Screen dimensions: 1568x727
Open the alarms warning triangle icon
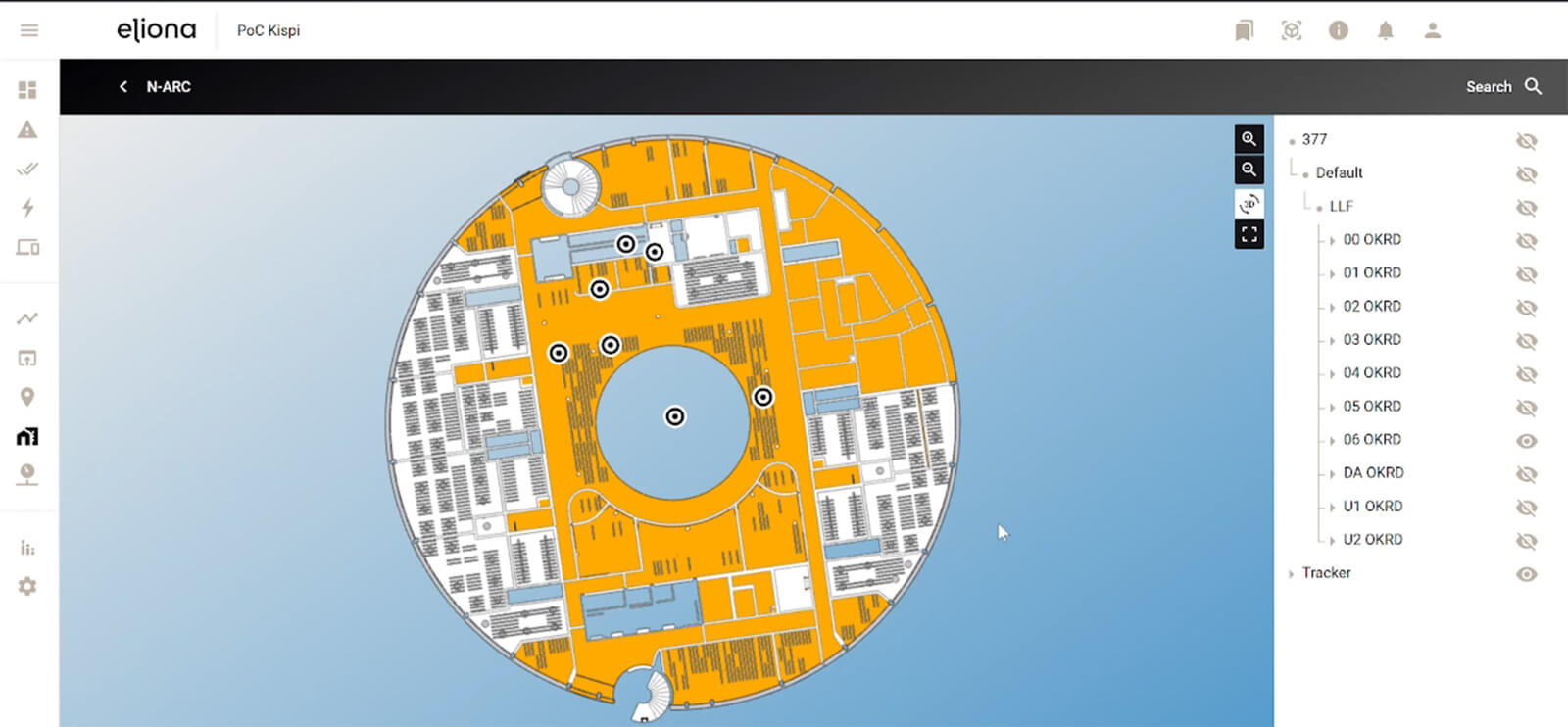pyautogui.click(x=27, y=129)
